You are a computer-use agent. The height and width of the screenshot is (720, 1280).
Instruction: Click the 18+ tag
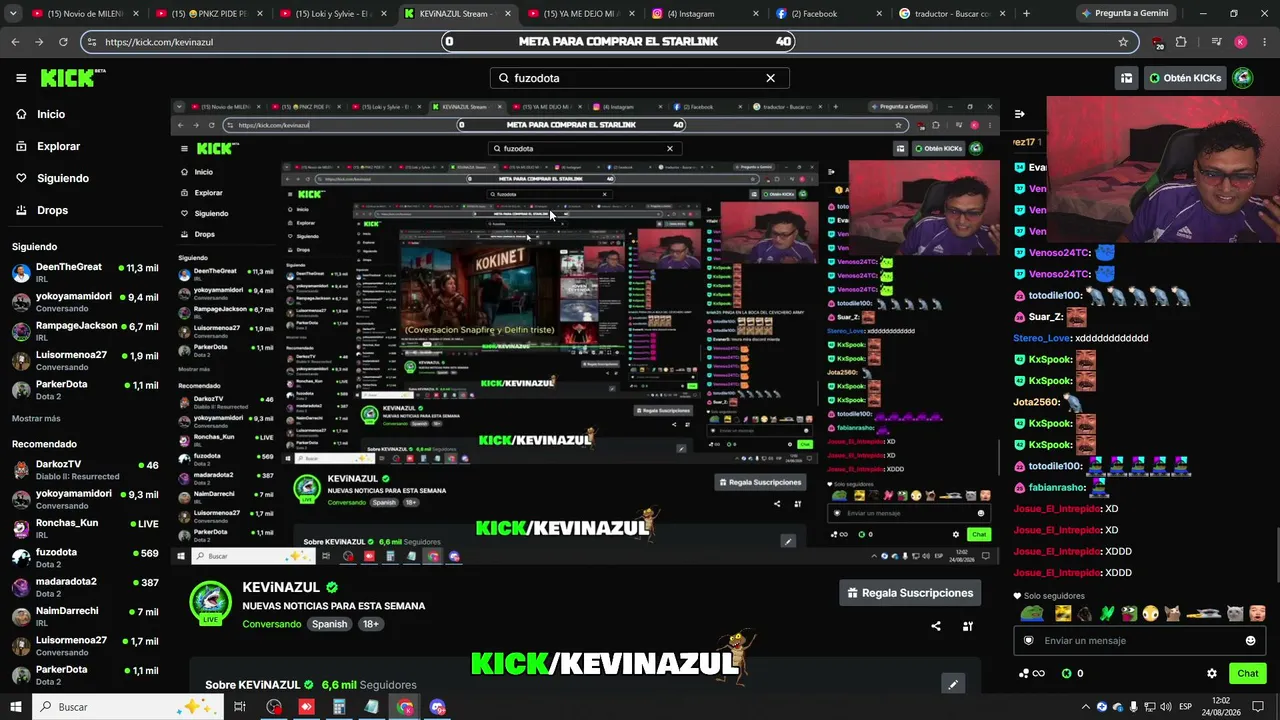point(371,624)
